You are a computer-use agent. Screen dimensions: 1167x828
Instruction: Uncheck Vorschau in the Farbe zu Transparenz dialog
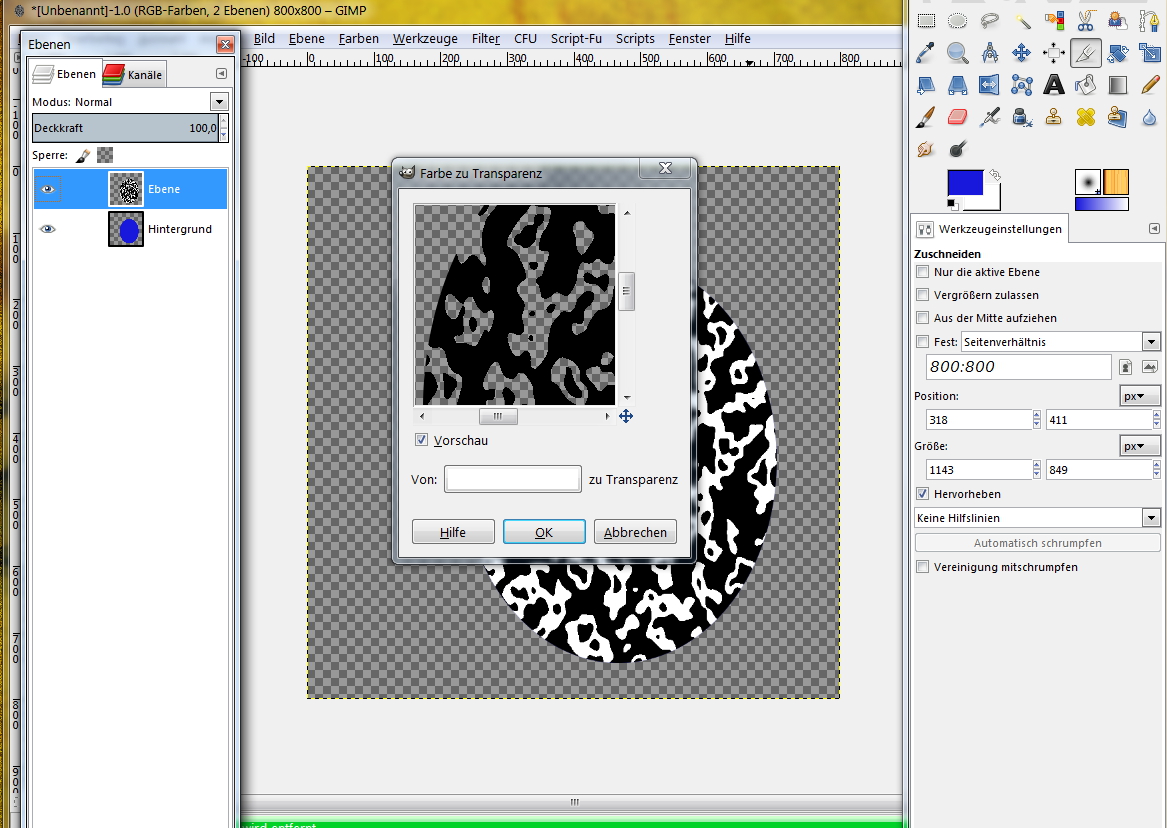tap(421, 440)
